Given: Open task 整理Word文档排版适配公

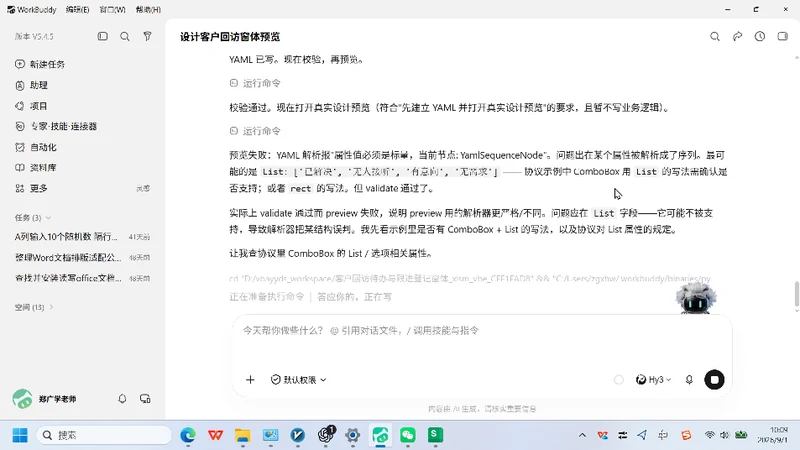Looking at the screenshot, I should pos(82,258).
